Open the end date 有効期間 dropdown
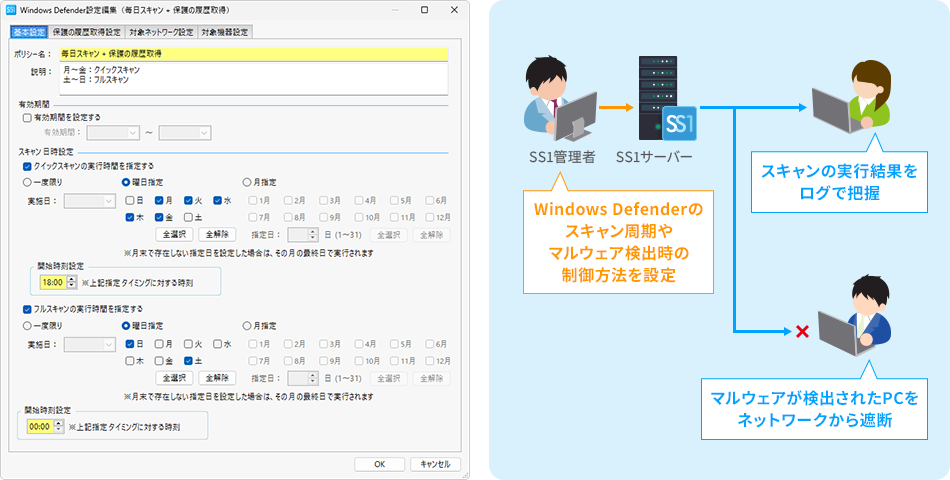The width and height of the screenshot is (950, 480). [185, 133]
